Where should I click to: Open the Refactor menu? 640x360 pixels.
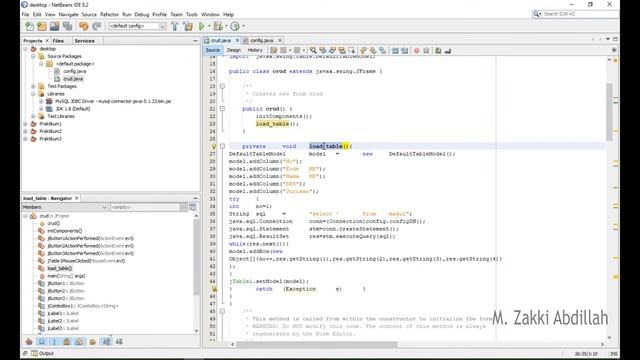(x=109, y=14)
